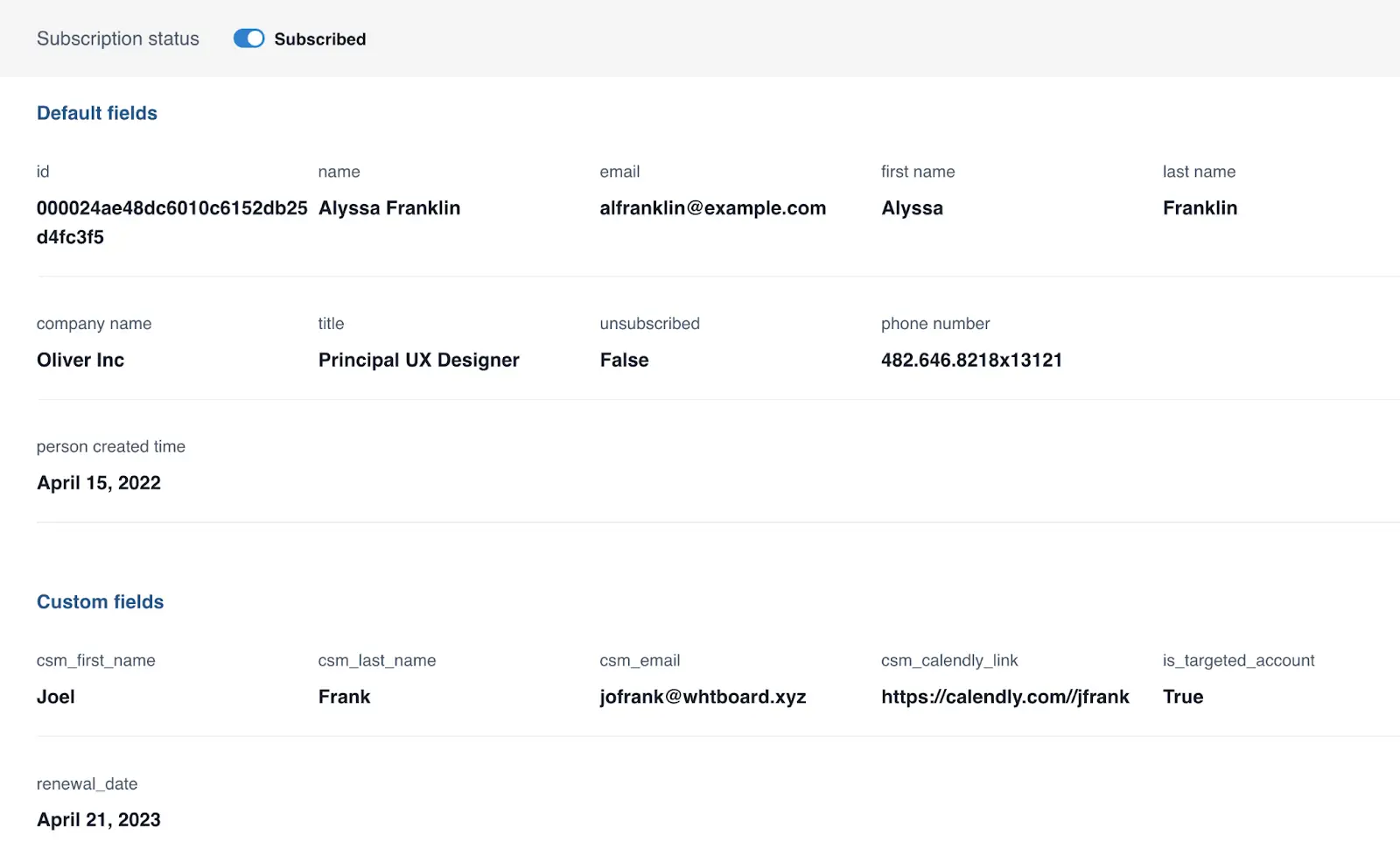Select the csm_last_name value Frank
The image size is (1400, 849).
tap(344, 697)
